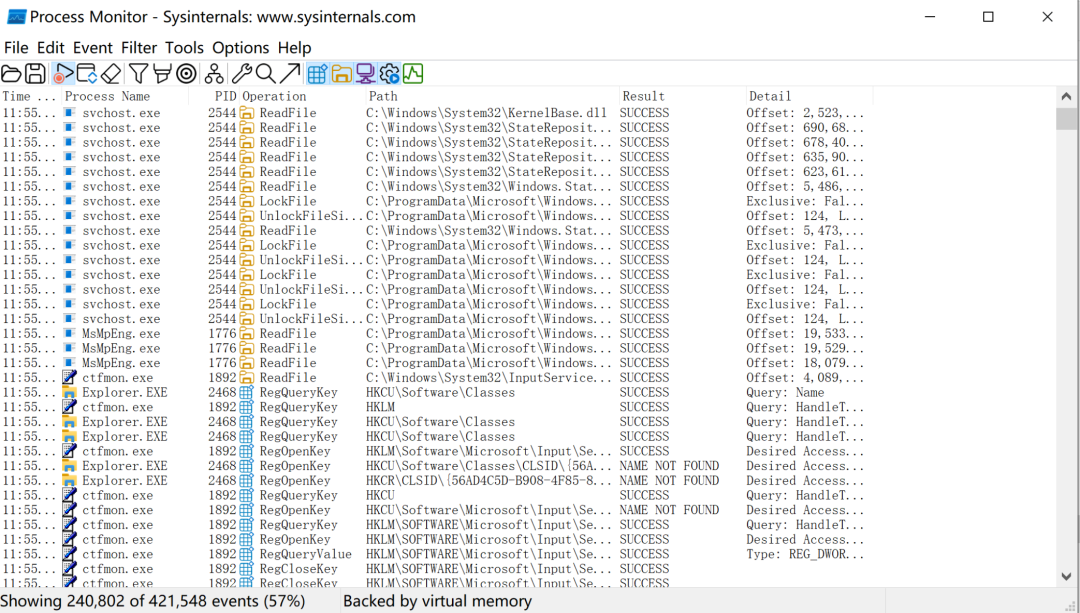Click the Process Monitor title bar app icon
The width and height of the screenshot is (1080, 613).
coord(15,17)
